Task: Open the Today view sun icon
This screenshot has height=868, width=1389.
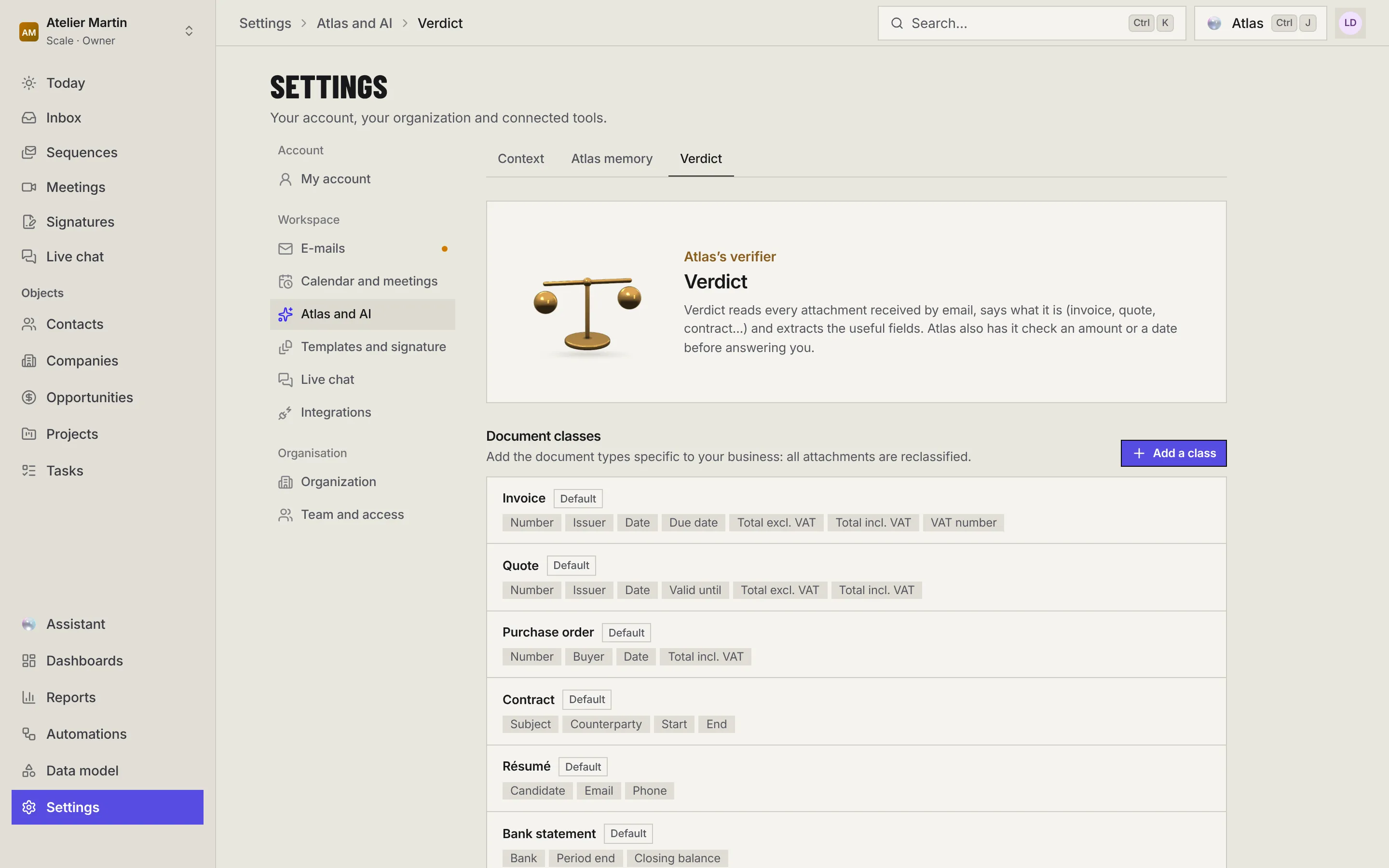Action: click(29, 82)
